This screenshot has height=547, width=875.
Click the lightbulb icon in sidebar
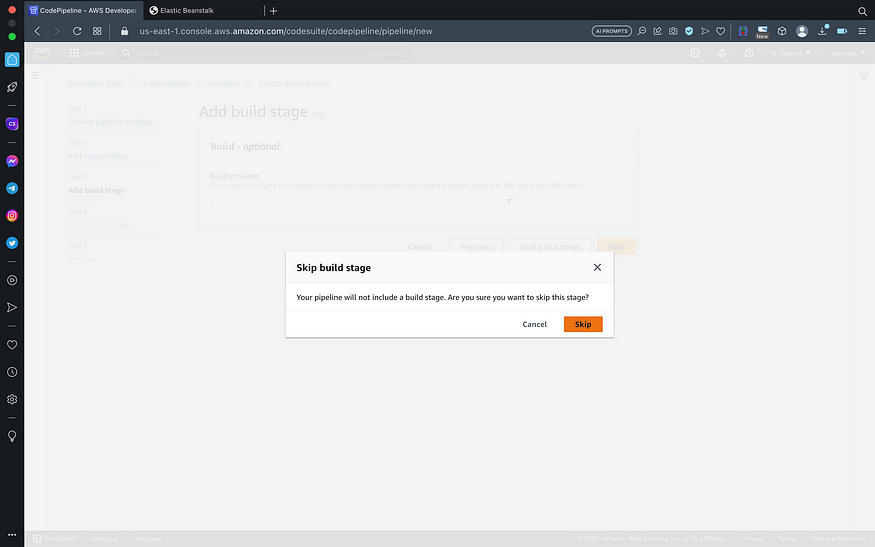(x=12, y=436)
